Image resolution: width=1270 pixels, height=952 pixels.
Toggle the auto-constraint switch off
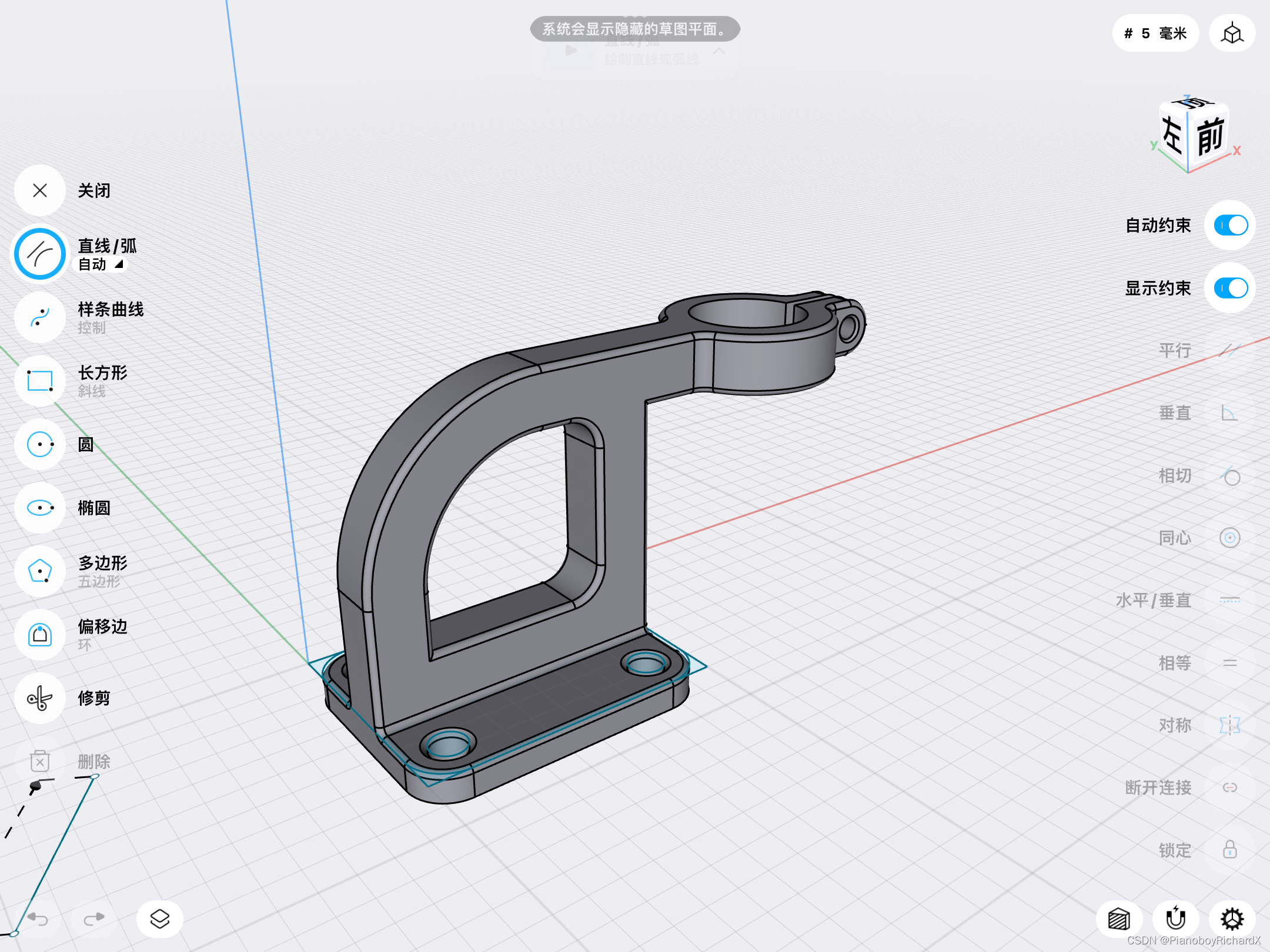click(x=1230, y=226)
